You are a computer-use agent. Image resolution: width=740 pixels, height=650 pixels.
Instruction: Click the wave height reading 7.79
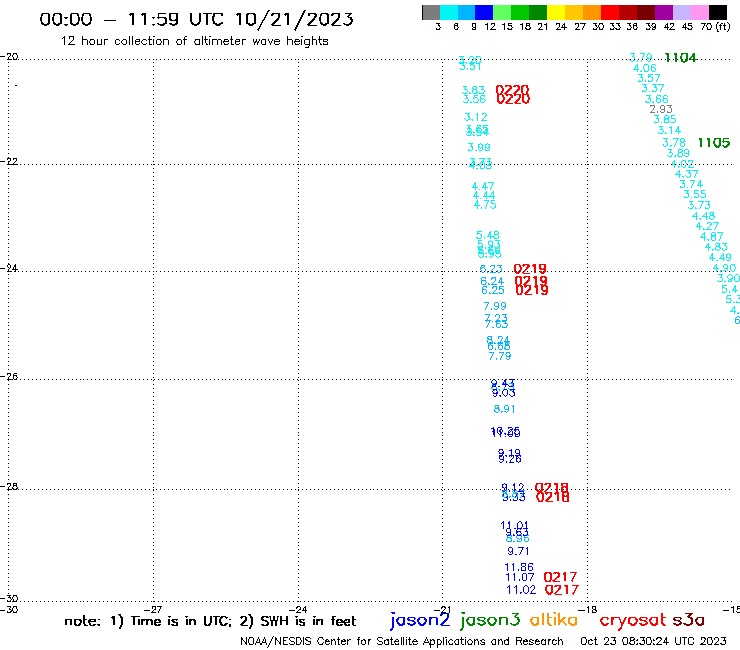(500, 356)
